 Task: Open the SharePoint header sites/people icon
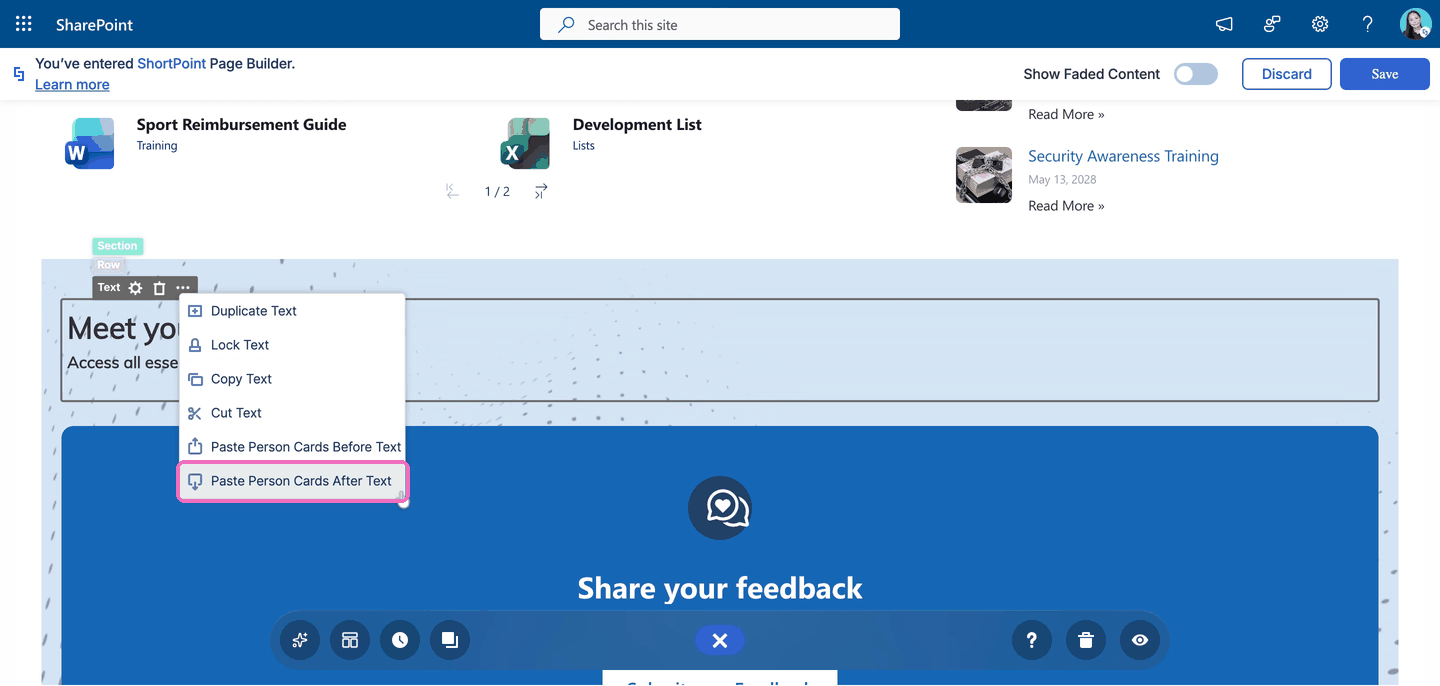pyautogui.click(x=1272, y=24)
